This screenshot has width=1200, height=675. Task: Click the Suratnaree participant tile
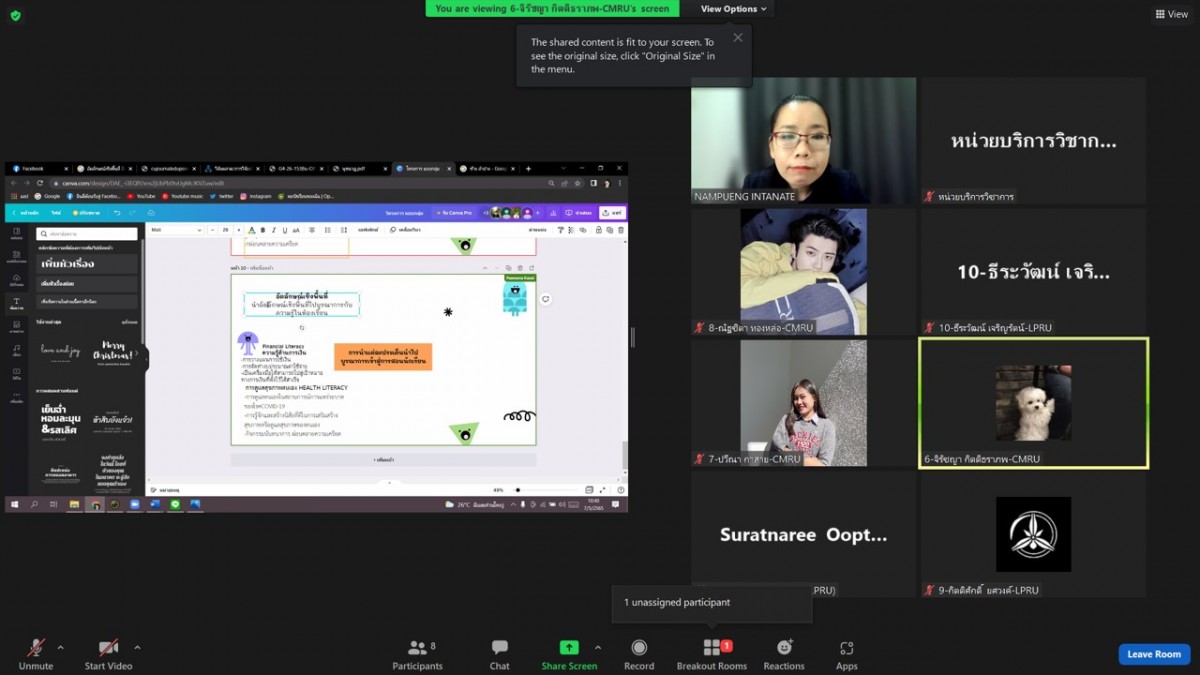click(x=803, y=534)
